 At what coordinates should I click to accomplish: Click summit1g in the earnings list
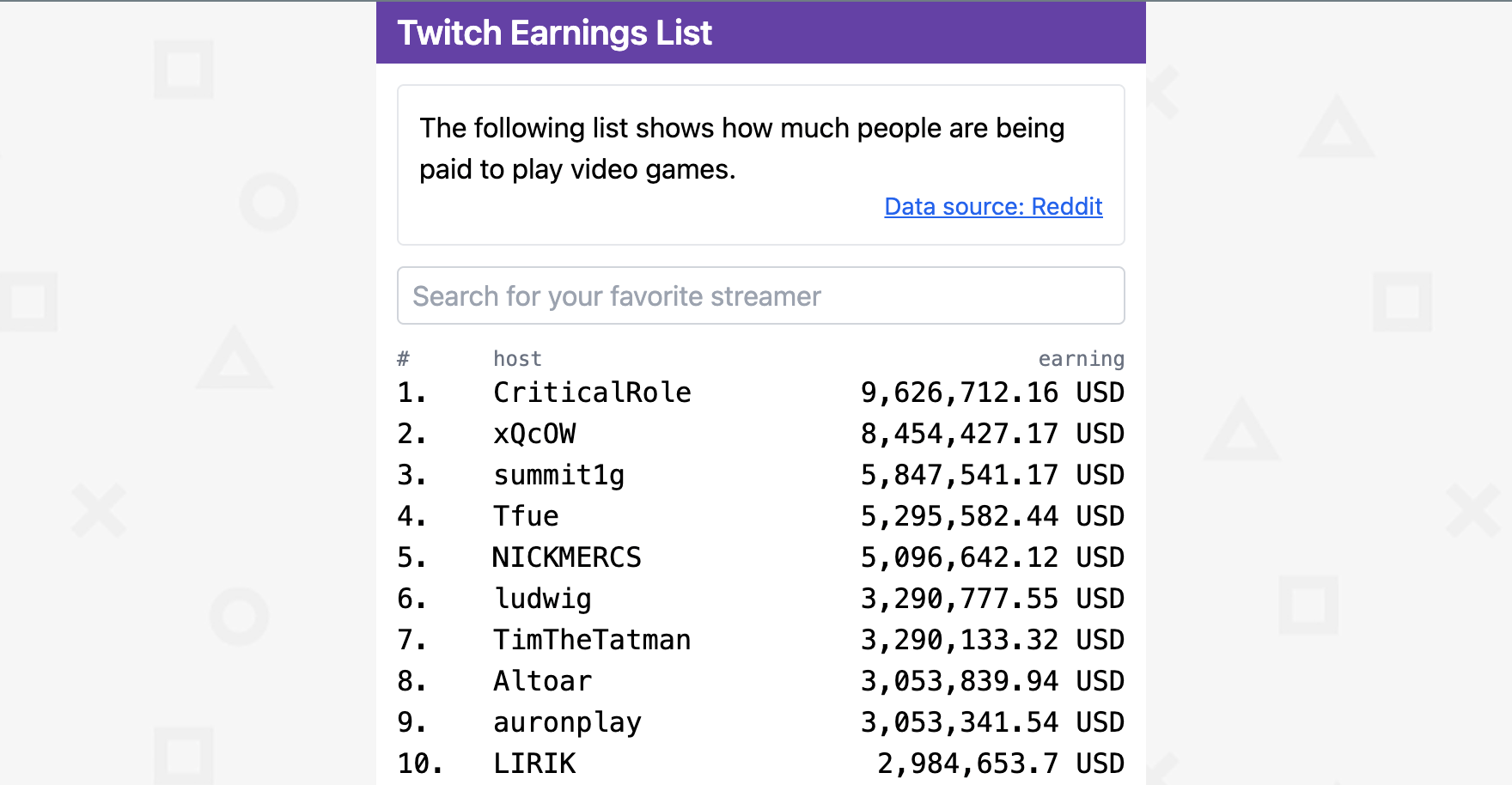559,475
